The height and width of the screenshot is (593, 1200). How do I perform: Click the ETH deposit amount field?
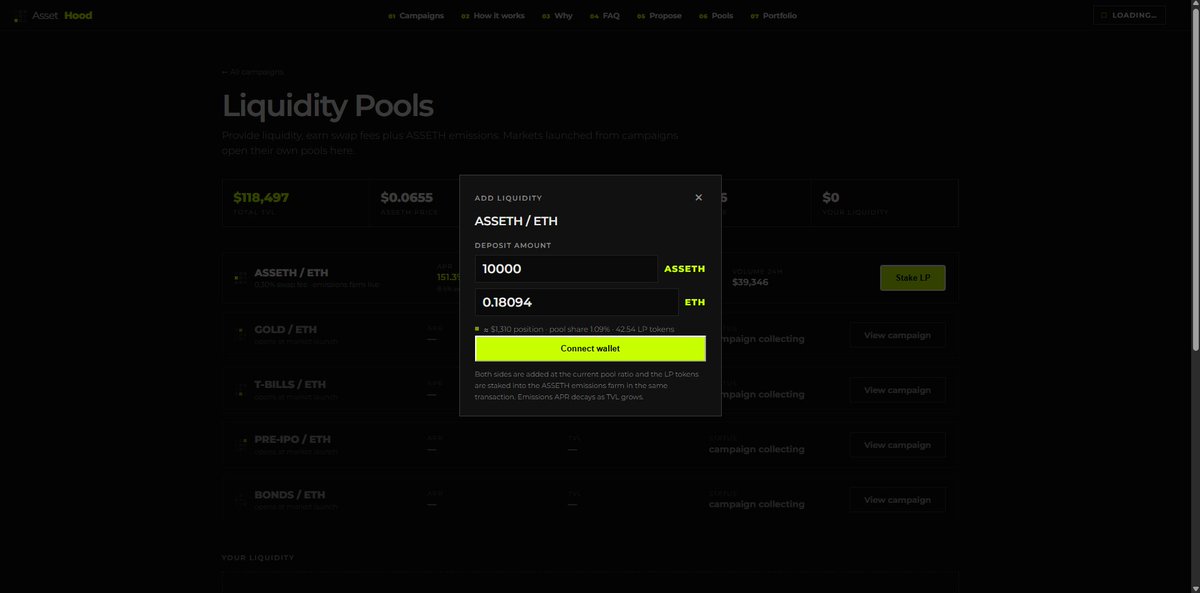point(576,302)
